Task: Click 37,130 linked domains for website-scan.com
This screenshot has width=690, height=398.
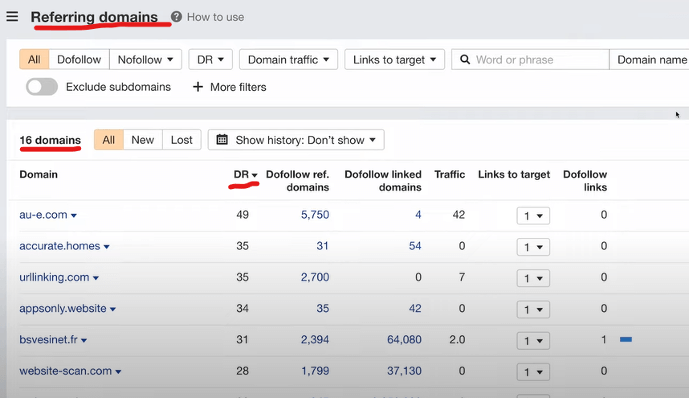Action: [x=404, y=371]
